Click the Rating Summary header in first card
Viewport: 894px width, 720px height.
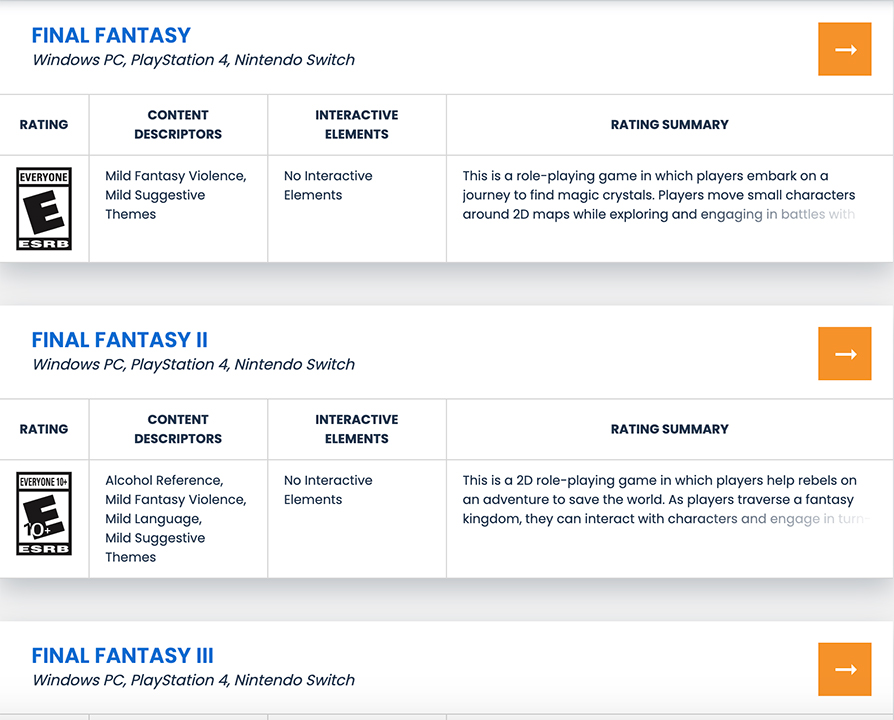(669, 125)
